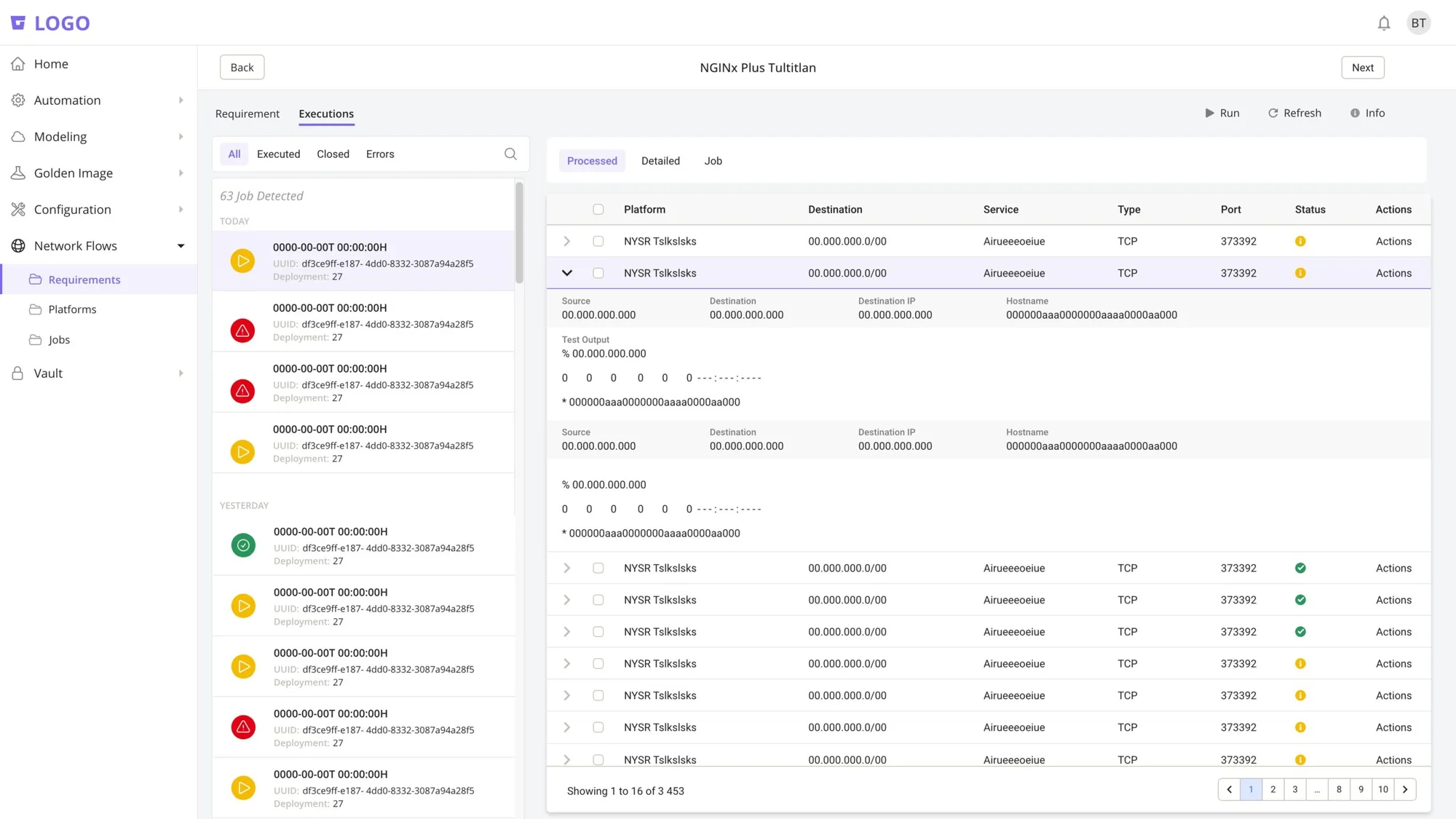Filter jobs by Closed
Viewport: 1456px width, 819px height.
(333, 154)
